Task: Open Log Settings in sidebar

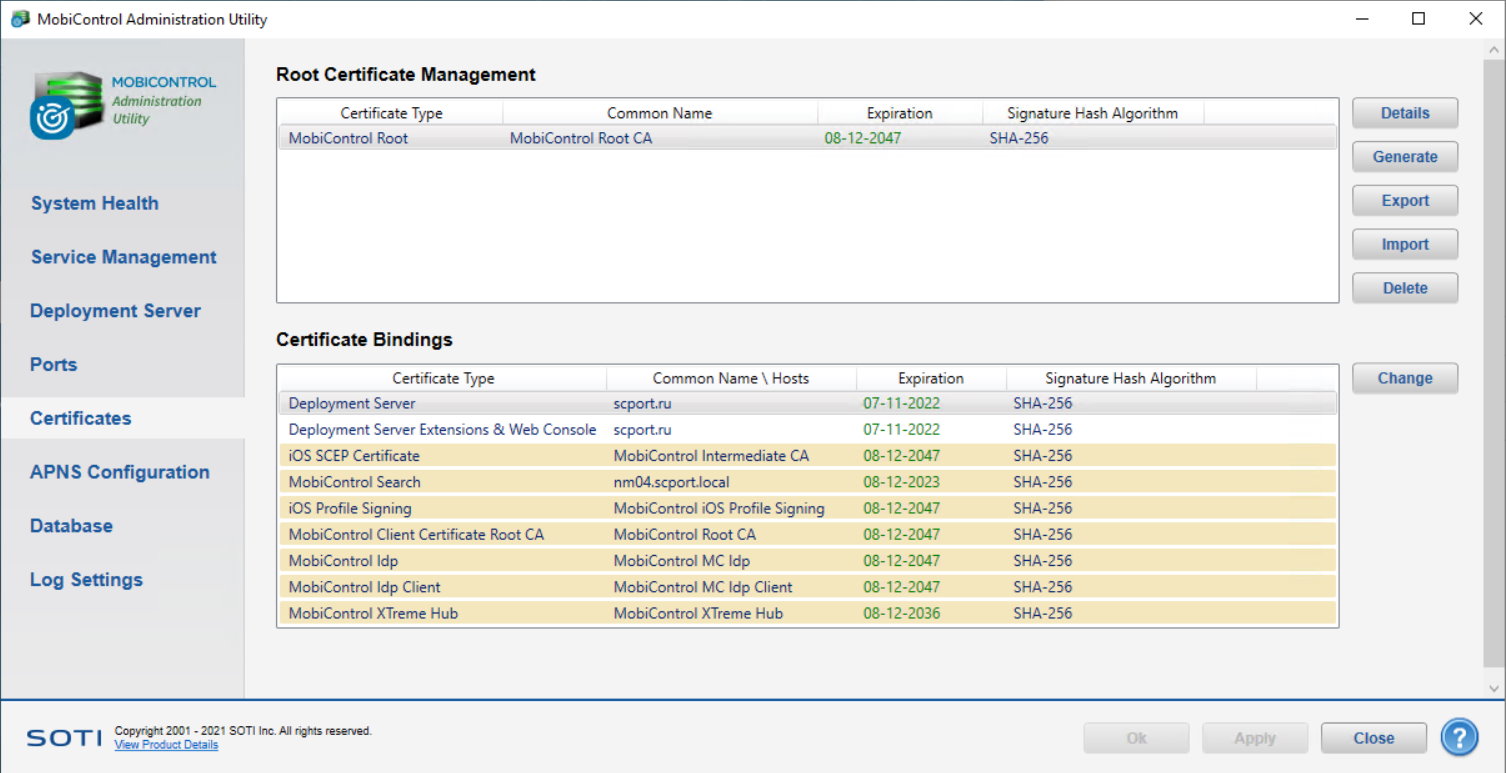Action: pos(86,580)
